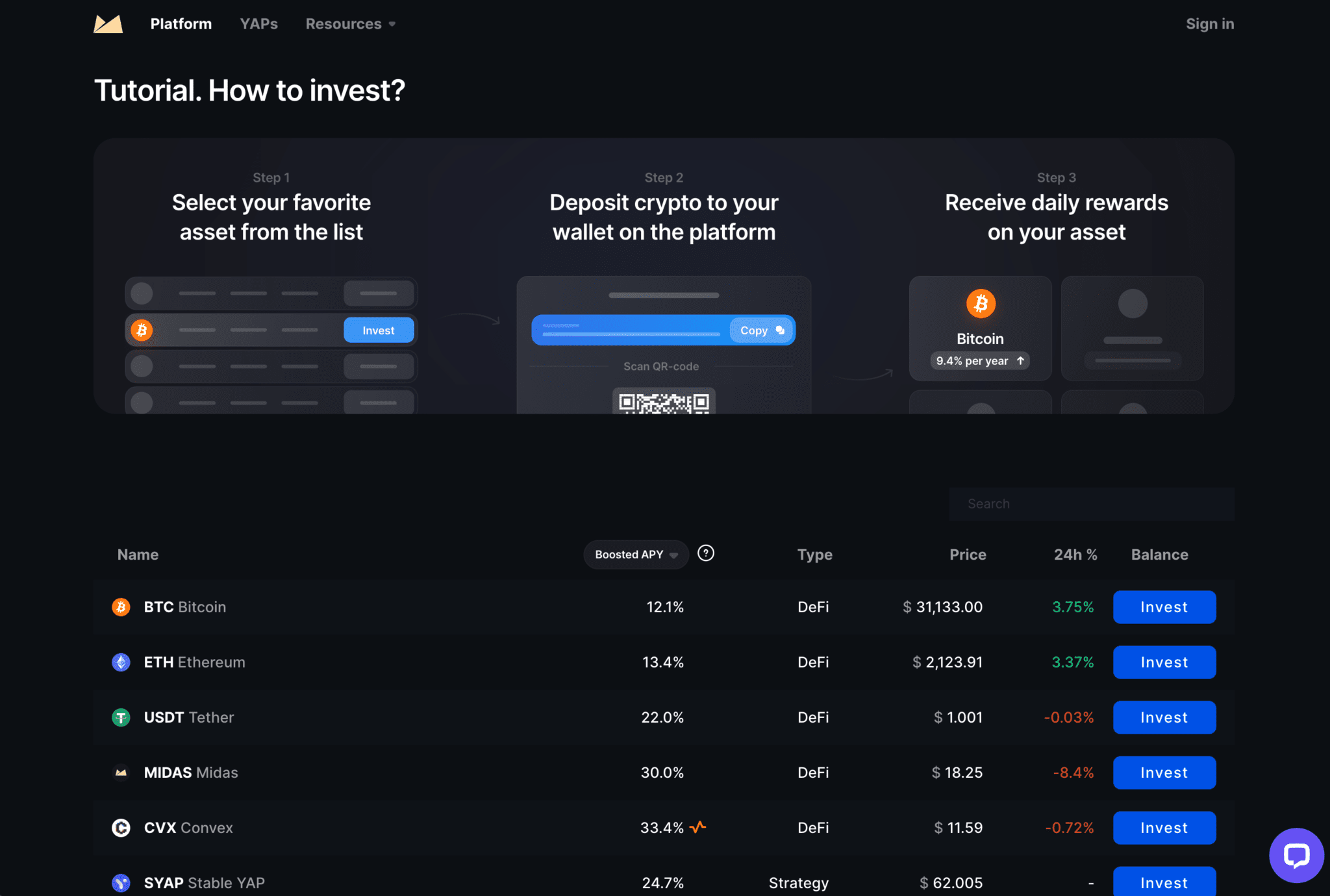Click the QR code in the Step 2 illustration
Viewport: 1330px width, 896px height.
click(664, 401)
